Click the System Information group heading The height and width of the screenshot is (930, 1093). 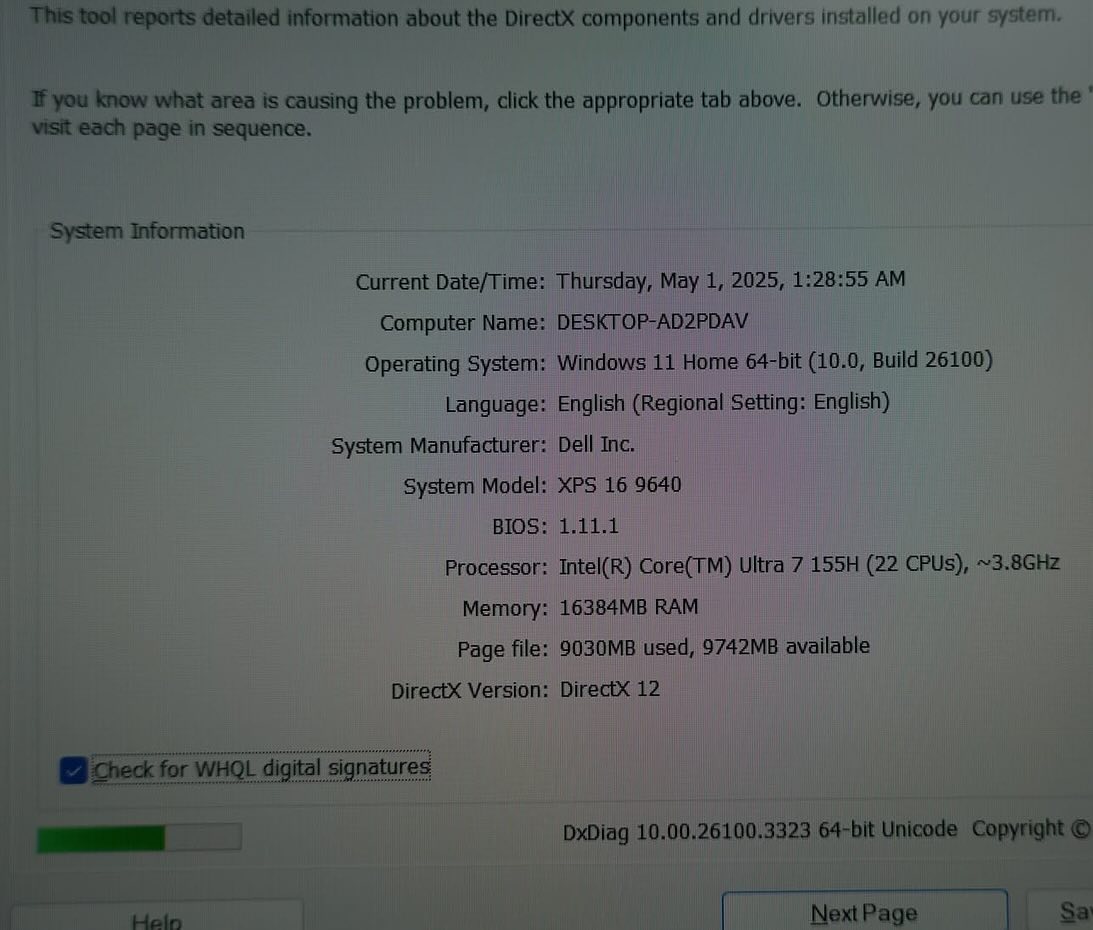click(147, 231)
